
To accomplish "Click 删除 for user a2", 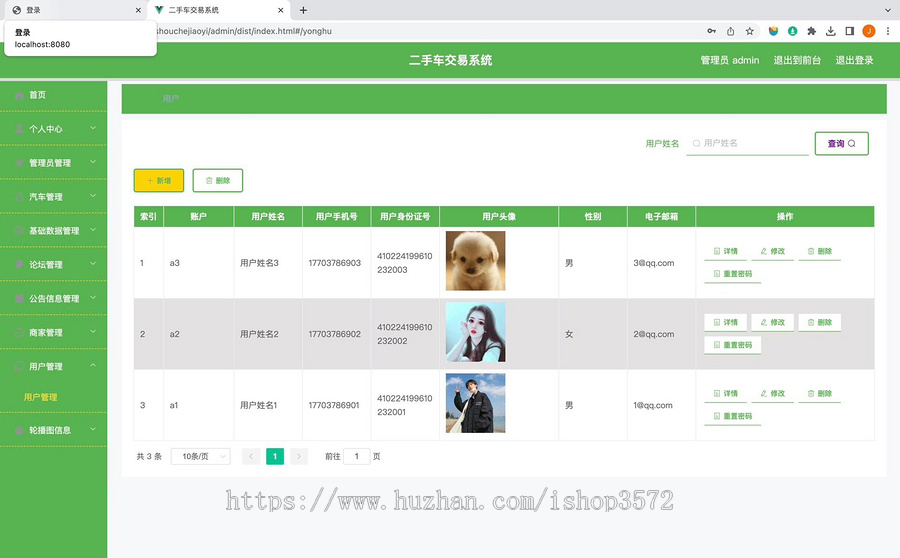I will pyautogui.click(x=820, y=322).
